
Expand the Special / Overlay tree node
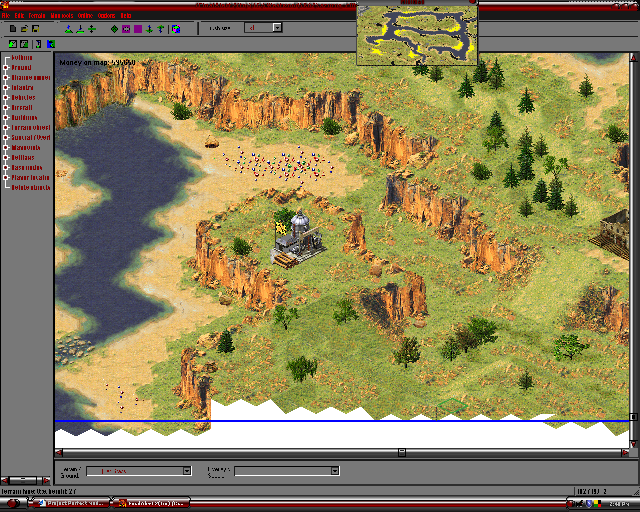point(6,138)
